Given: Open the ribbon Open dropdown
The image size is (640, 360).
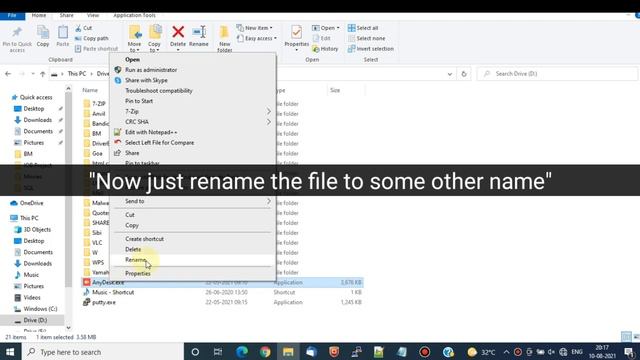Looking at the screenshot, I should point(326,28).
